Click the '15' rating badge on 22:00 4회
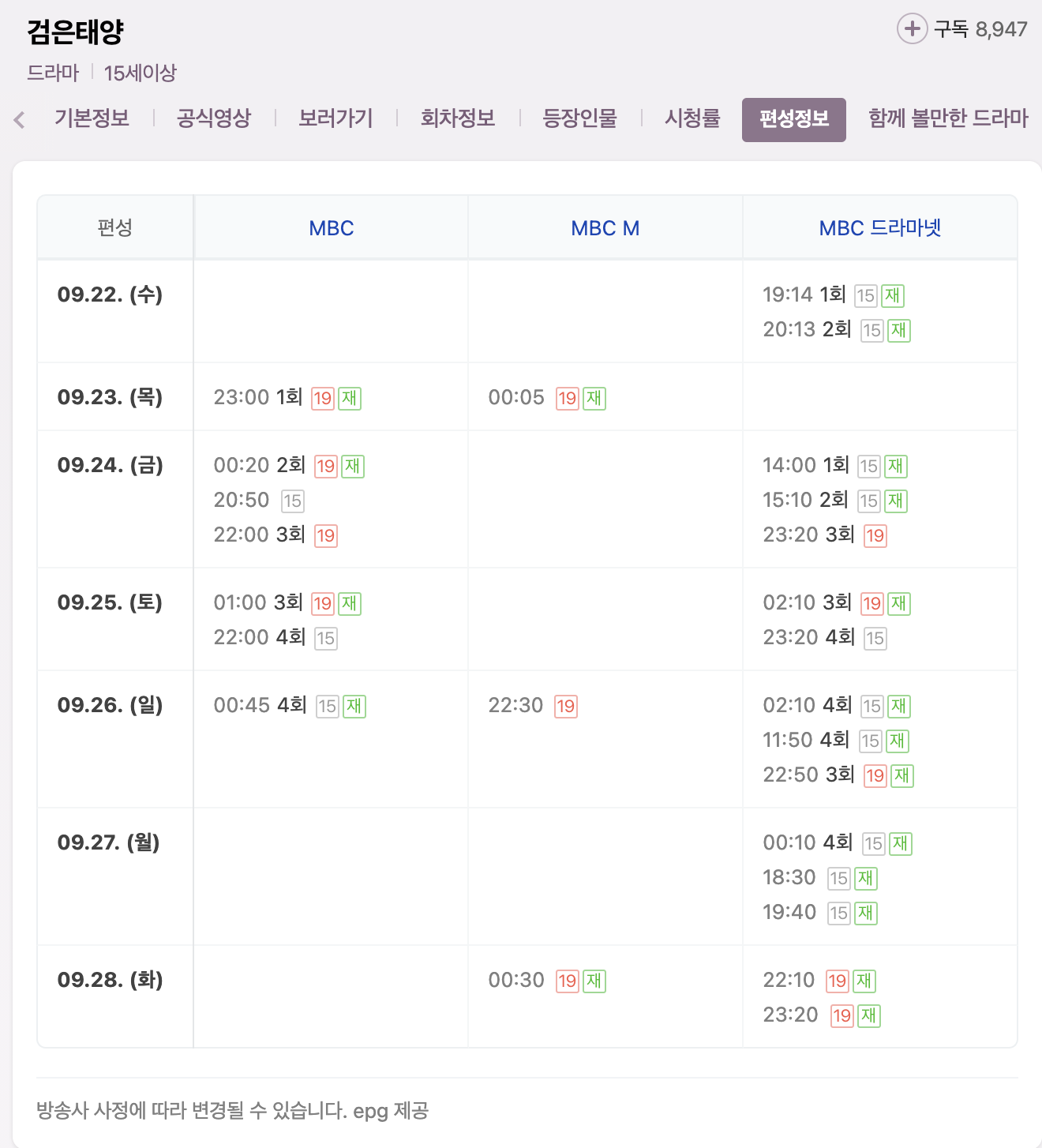This screenshot has height=1148, width=1042. click(326, 638)
